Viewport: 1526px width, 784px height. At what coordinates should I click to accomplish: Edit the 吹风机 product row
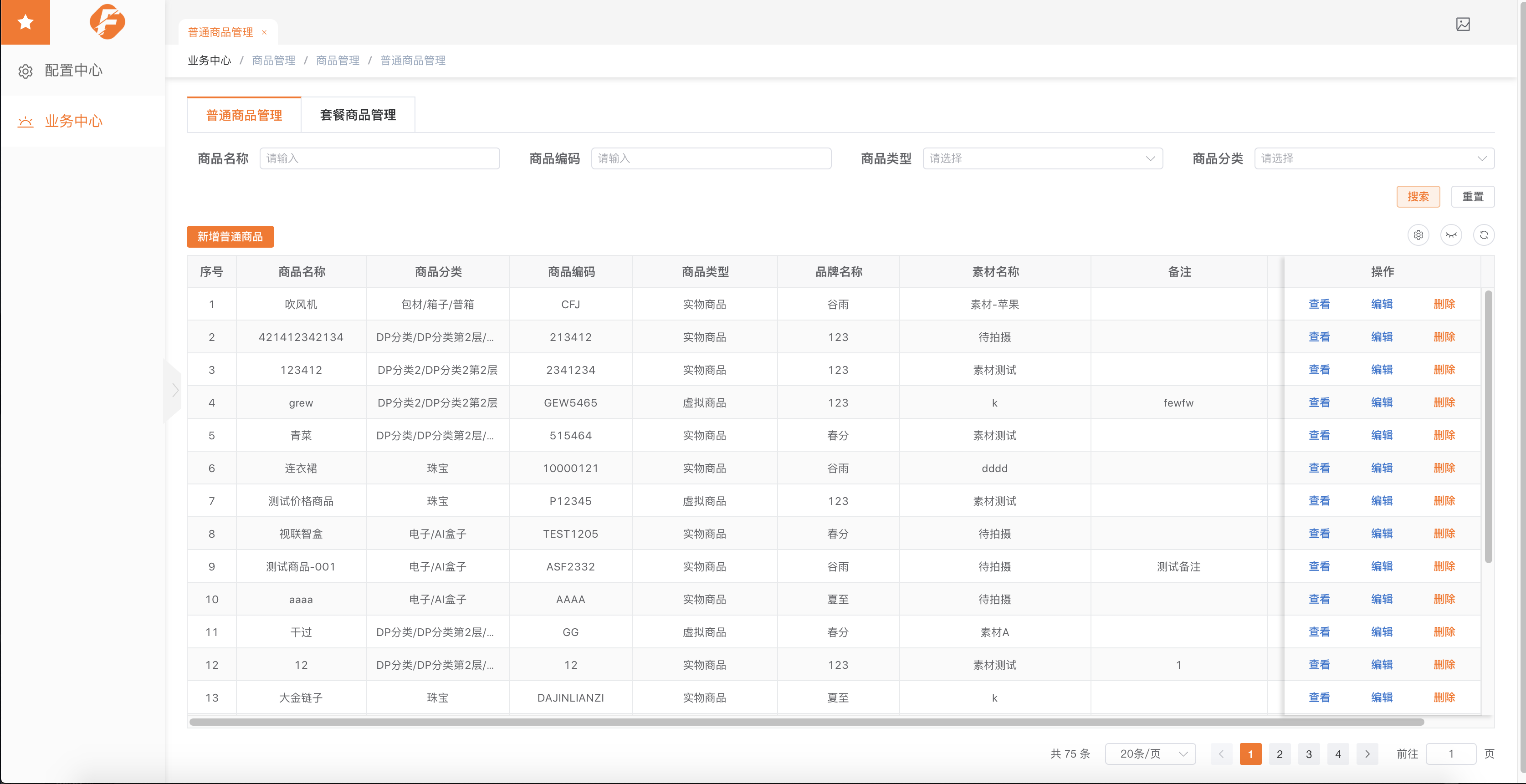(x=1382, y=305)
